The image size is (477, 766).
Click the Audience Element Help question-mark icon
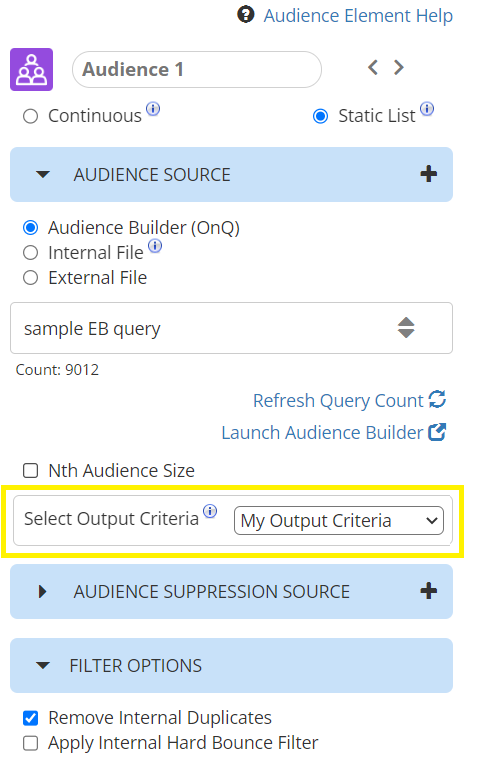[x=245, y=15]
